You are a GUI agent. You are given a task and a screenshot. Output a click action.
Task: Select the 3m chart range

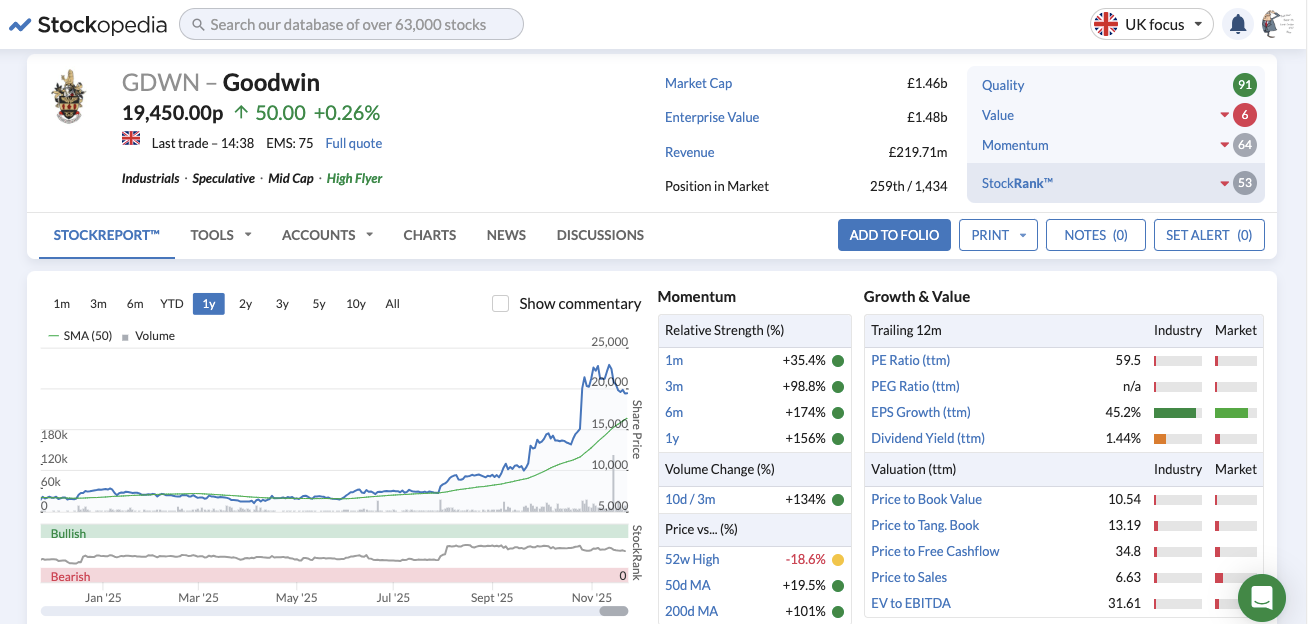pos(98,304)
